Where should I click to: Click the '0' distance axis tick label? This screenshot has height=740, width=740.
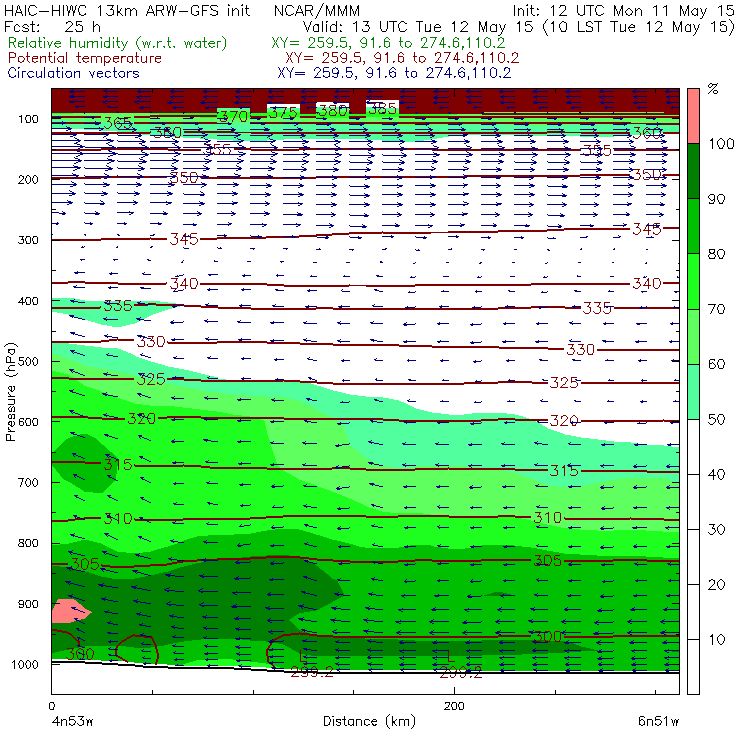point(51,706)
